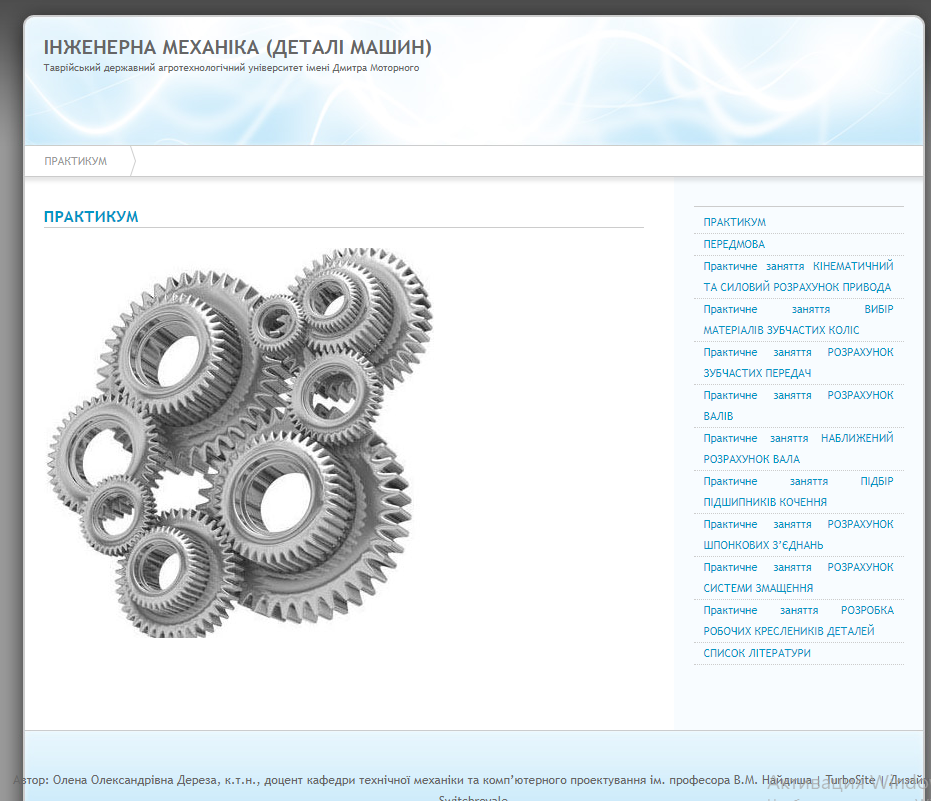This screenshot has height=801, width=931.
Task: Click the site title ІНЖЕНЕРНА МЕХАНІКА (ДЕТАЛІ МАШИН)
Action: pos(238,48)
